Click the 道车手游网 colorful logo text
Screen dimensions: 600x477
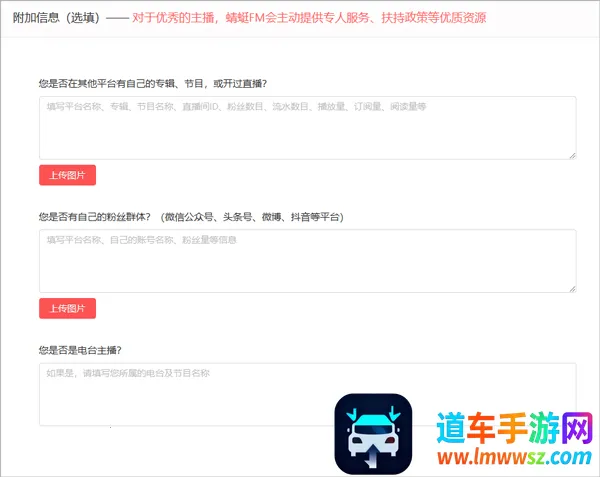pos(509,429)
